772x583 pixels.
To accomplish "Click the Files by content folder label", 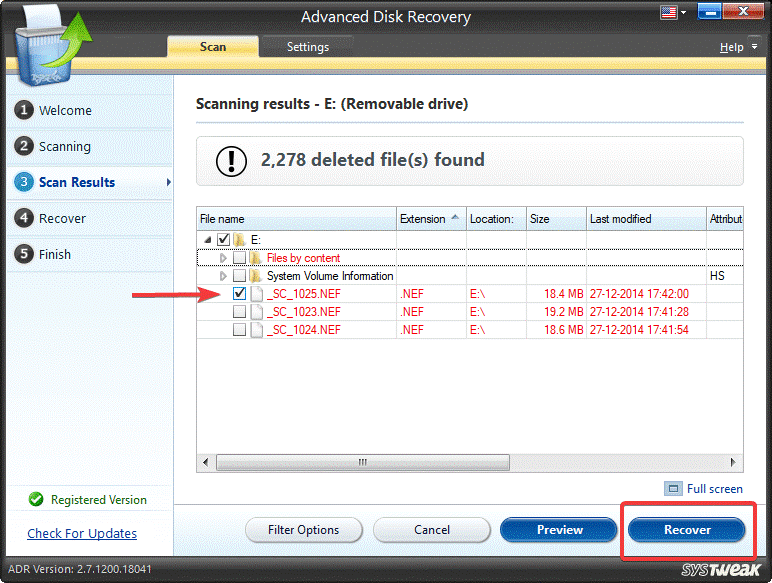I will 303,258.
